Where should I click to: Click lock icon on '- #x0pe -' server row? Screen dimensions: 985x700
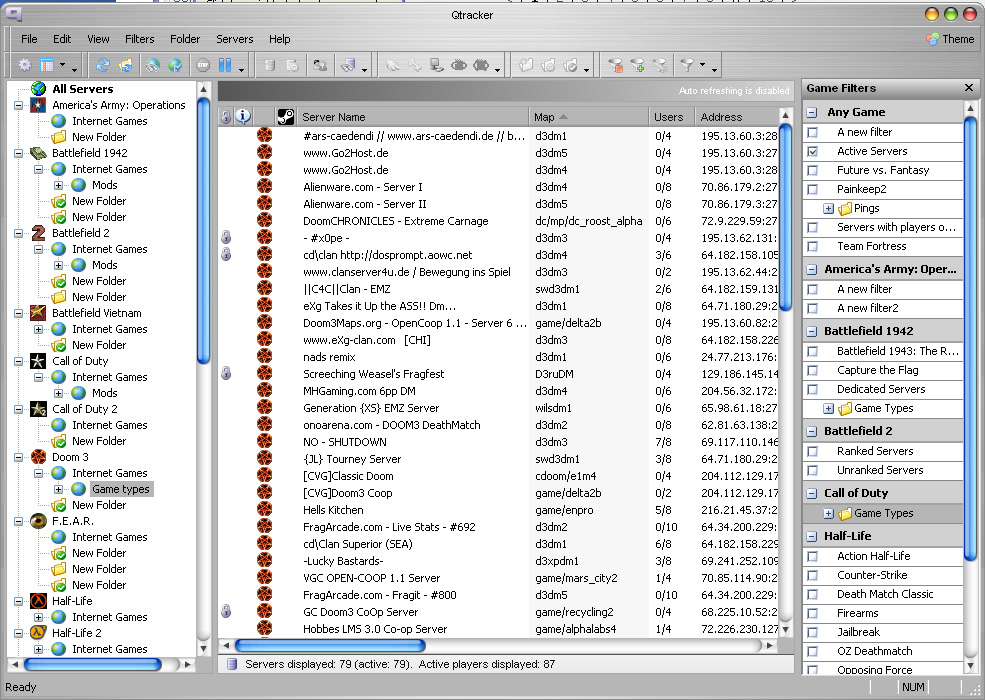click(x=226, y=238)
